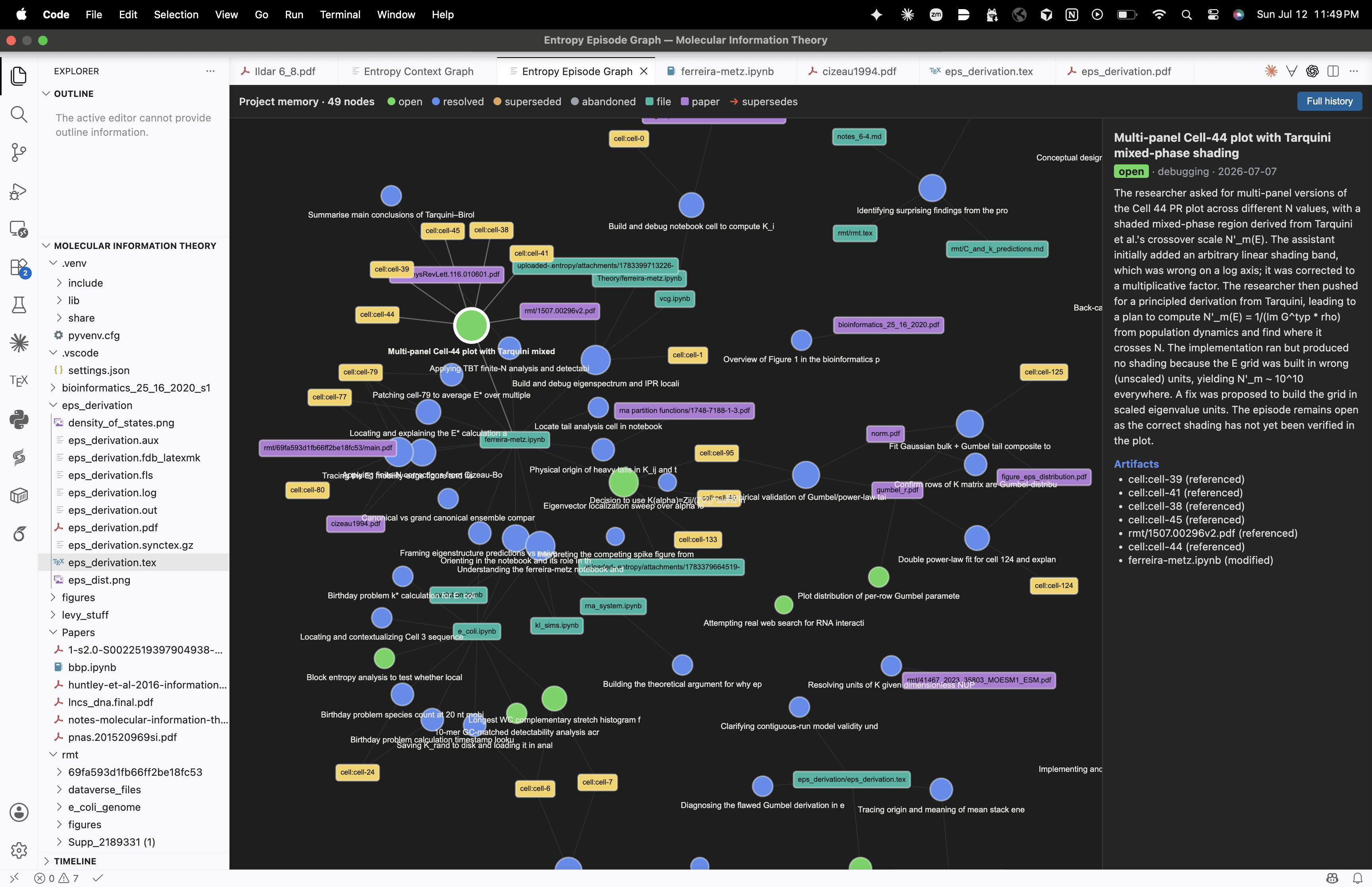1372x887 pixels.
Task: Click the open status badge in details
Action: pyautogui.click(x=1131, y=172)
